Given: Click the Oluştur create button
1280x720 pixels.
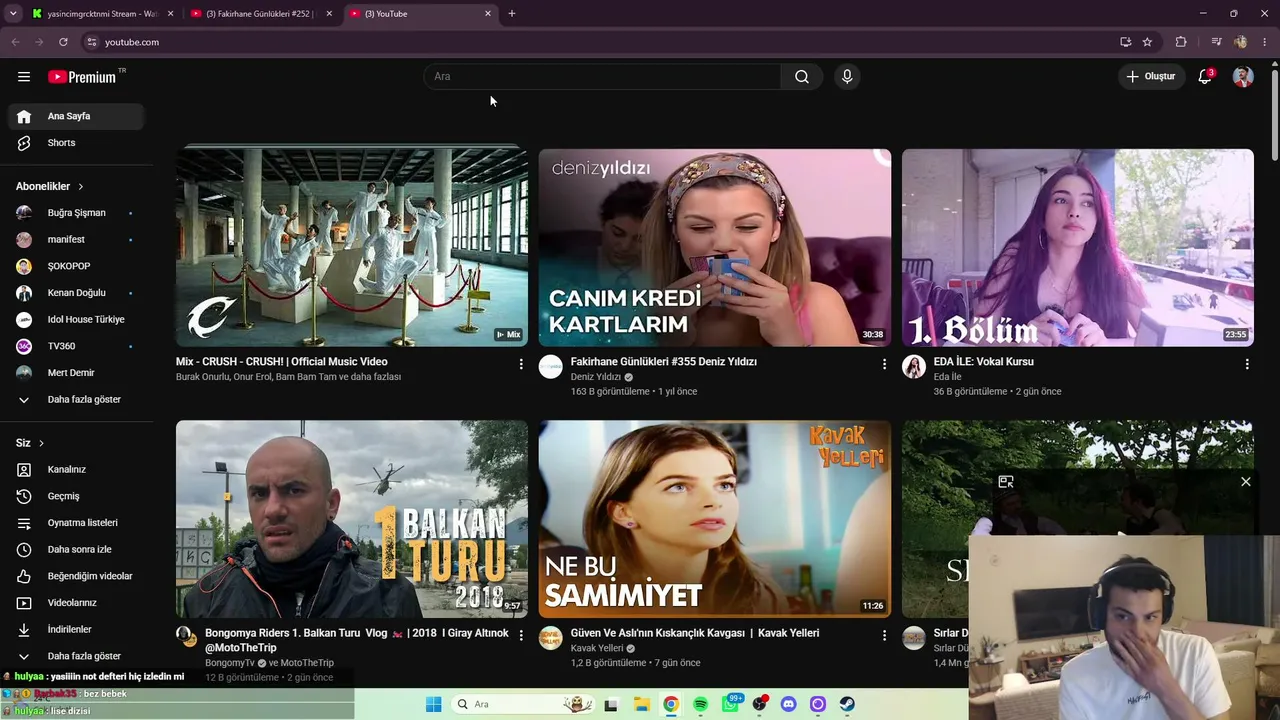Looking at the screenshot, I should pyautogui.click(x=1151, y=77).
